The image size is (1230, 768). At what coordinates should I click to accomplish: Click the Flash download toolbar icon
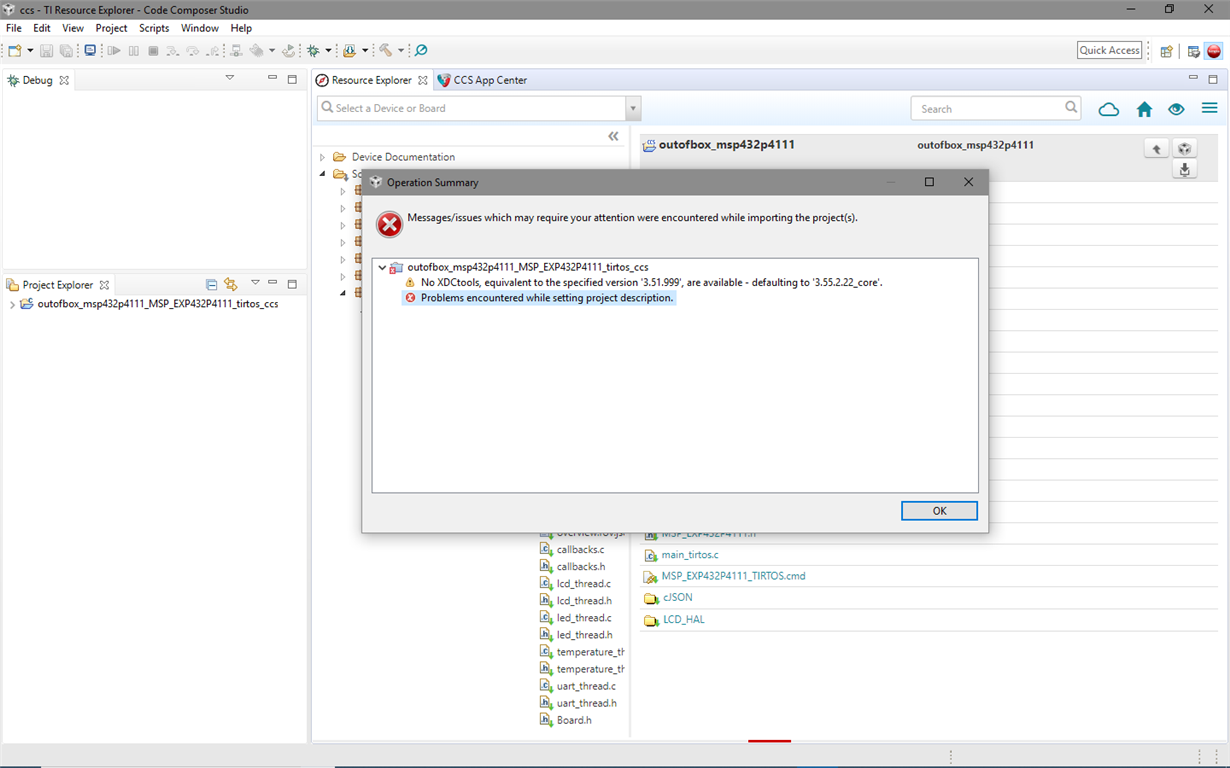[x=349, y=50]
